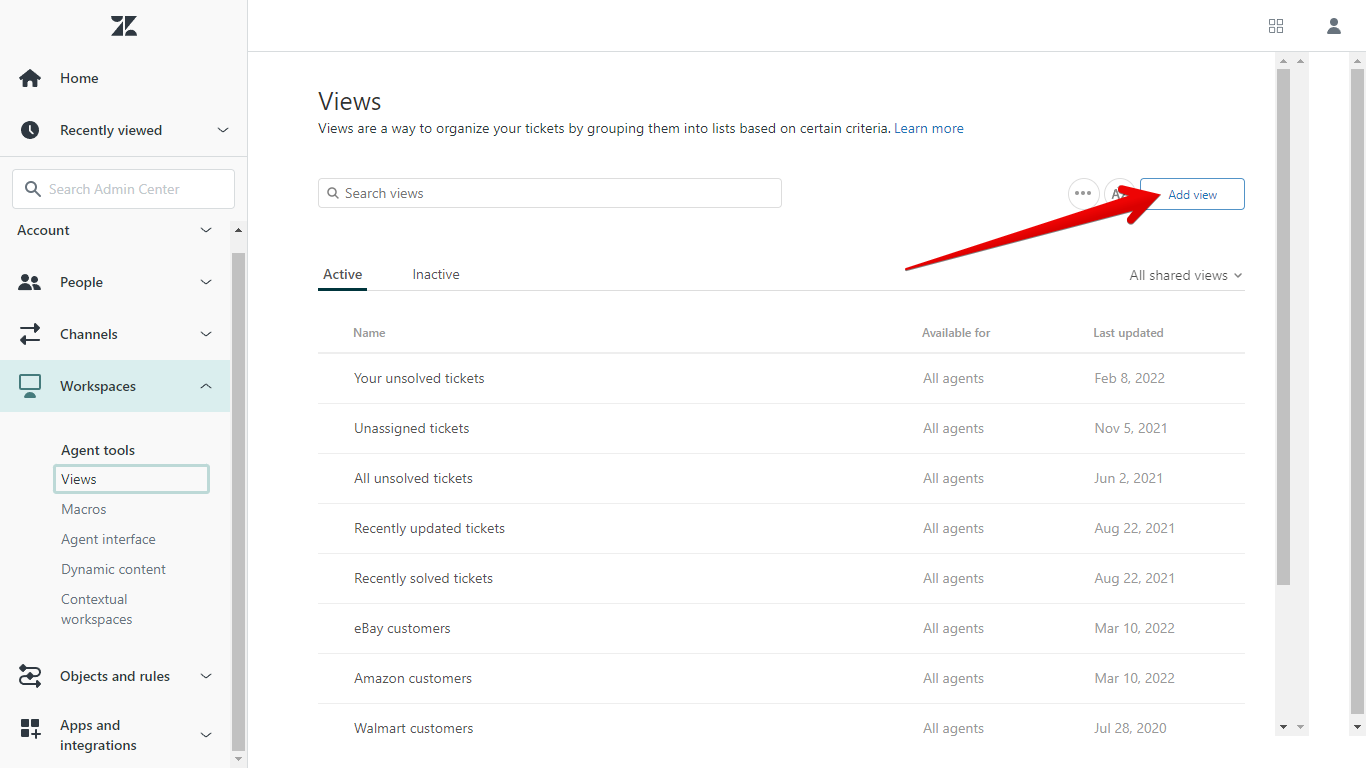Click the Channels arrows icon

(x=30, y=334)
